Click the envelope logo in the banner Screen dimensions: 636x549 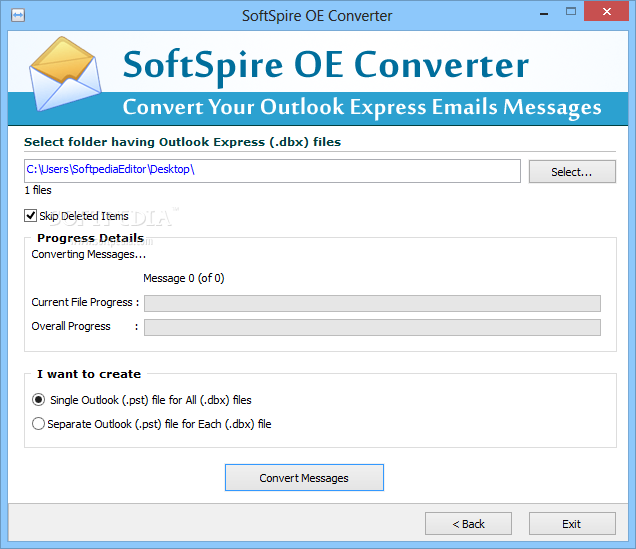pos(65,74)
